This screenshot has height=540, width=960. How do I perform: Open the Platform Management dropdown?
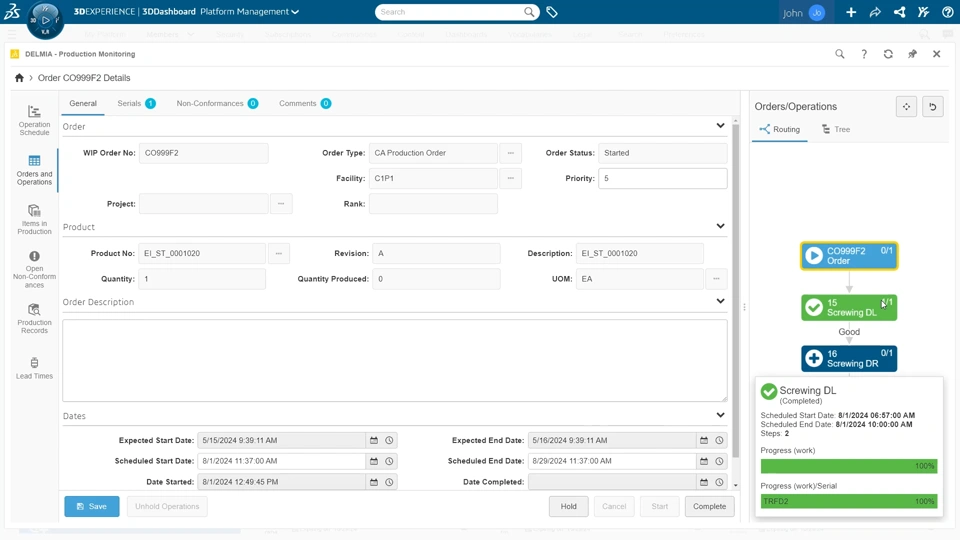(249, 12)
